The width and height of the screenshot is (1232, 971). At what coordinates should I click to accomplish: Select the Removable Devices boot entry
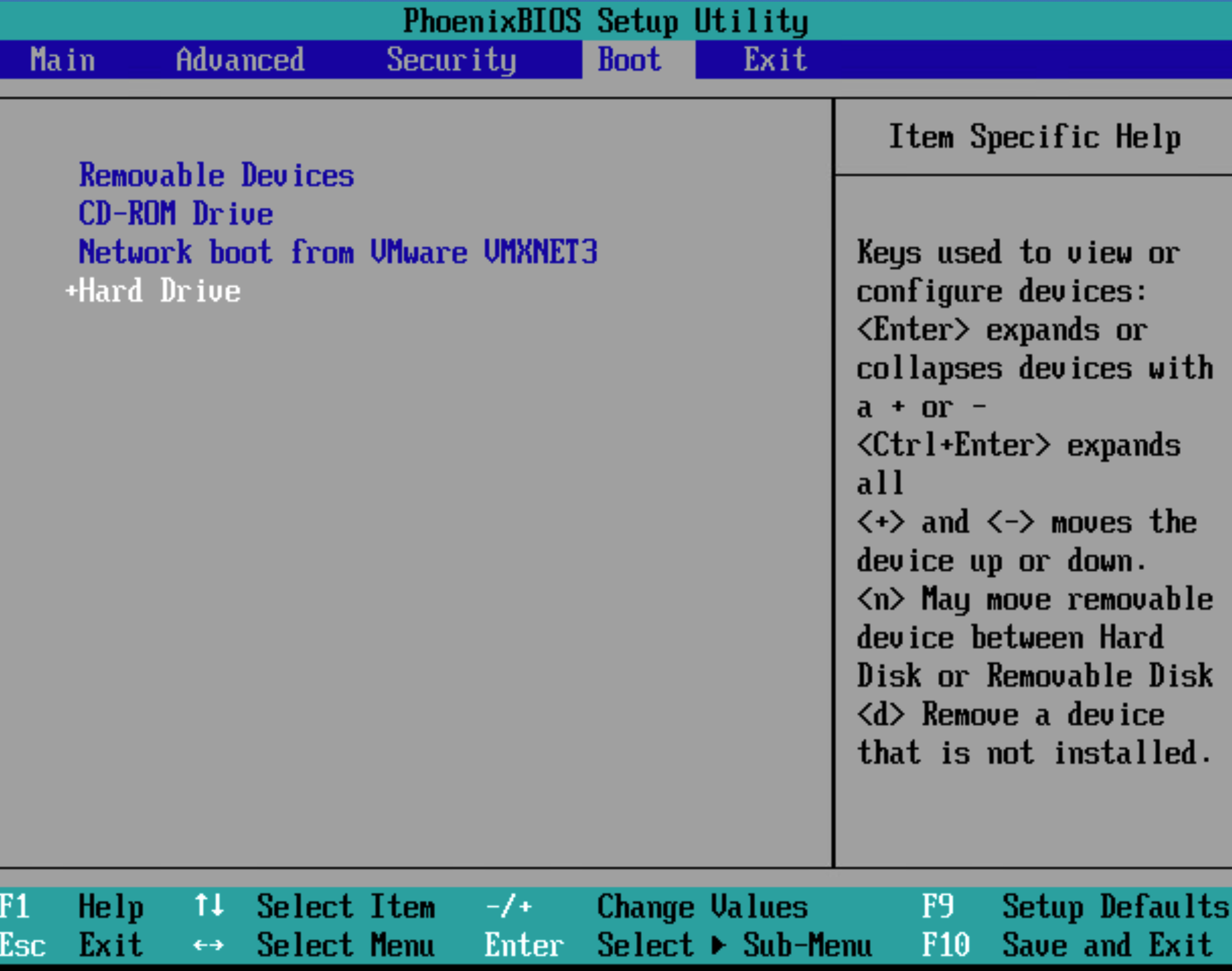(x=216, y=175)
